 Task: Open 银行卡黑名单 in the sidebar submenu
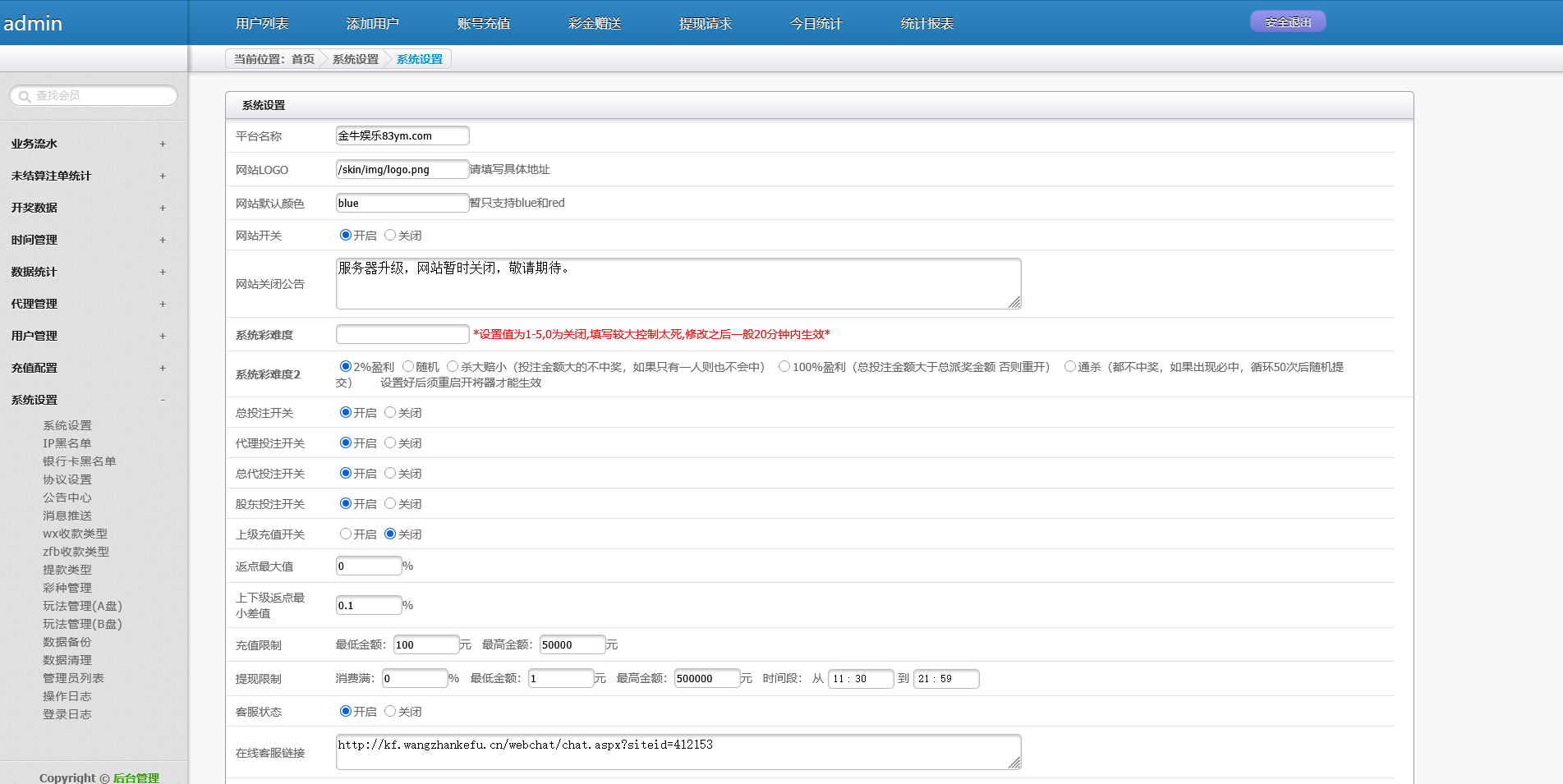pyautogui.click(x=80, y=461)
